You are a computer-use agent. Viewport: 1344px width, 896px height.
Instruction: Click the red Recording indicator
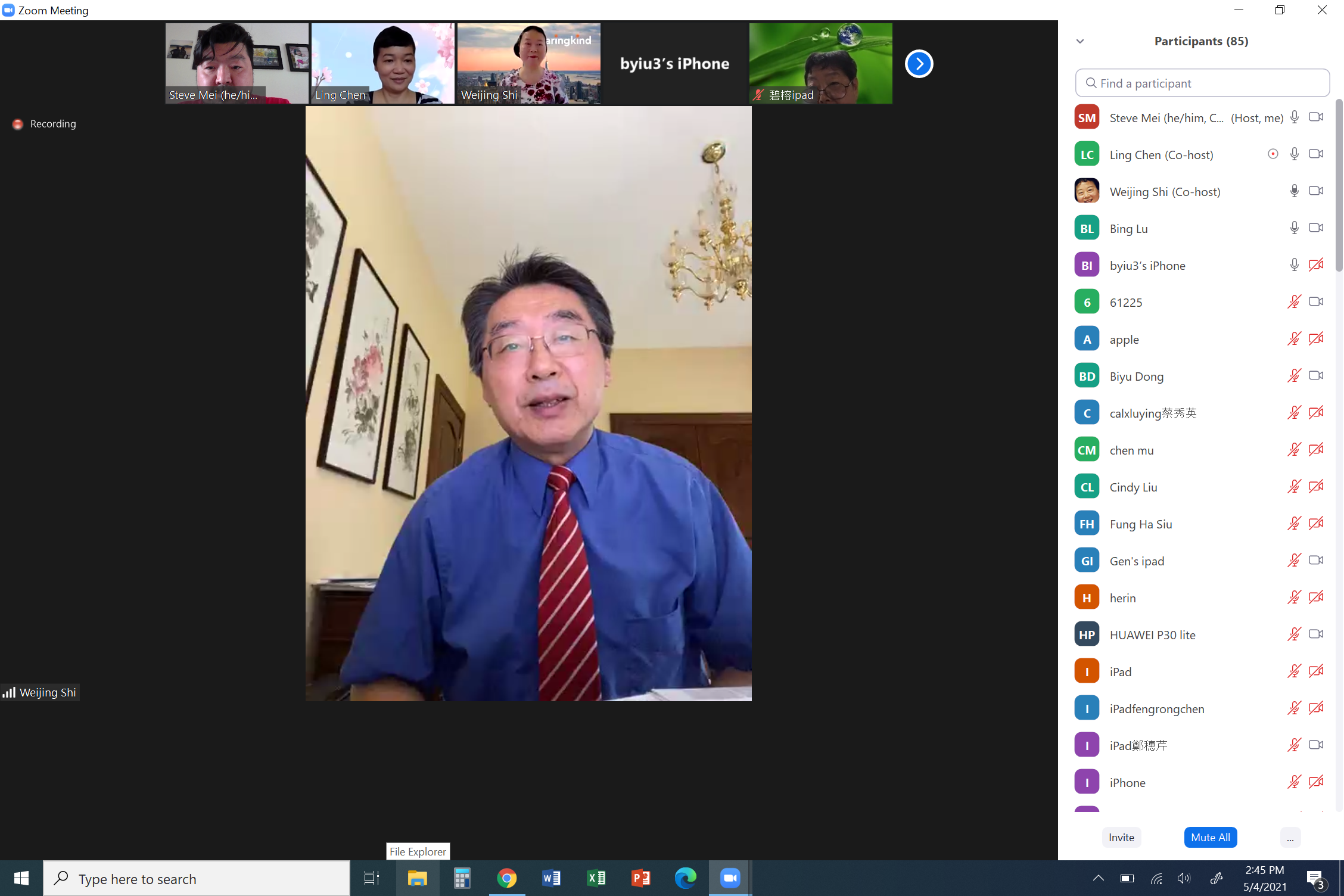coord(18,124)
